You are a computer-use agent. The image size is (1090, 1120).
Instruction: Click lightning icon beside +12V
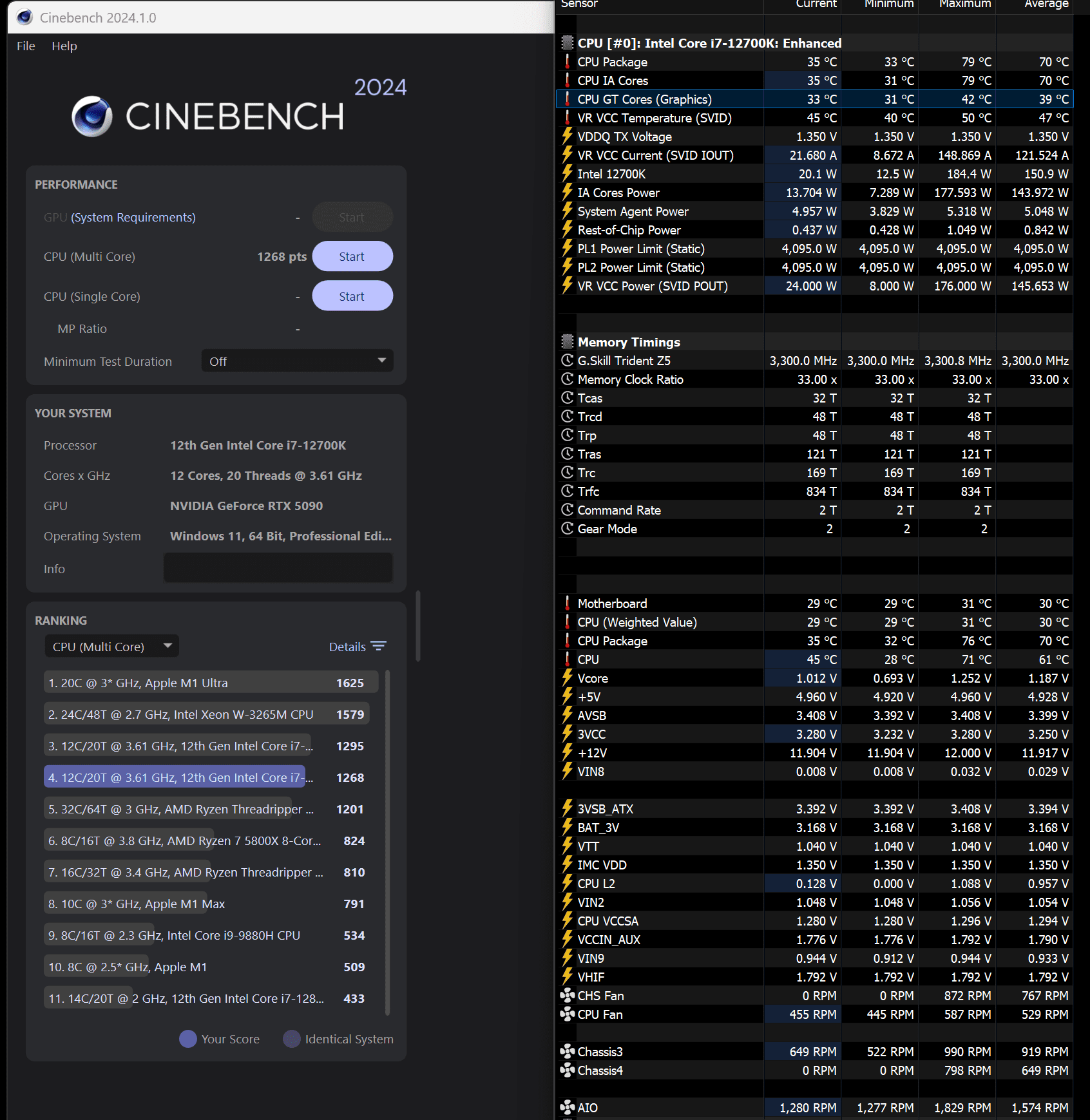[567, 753]
